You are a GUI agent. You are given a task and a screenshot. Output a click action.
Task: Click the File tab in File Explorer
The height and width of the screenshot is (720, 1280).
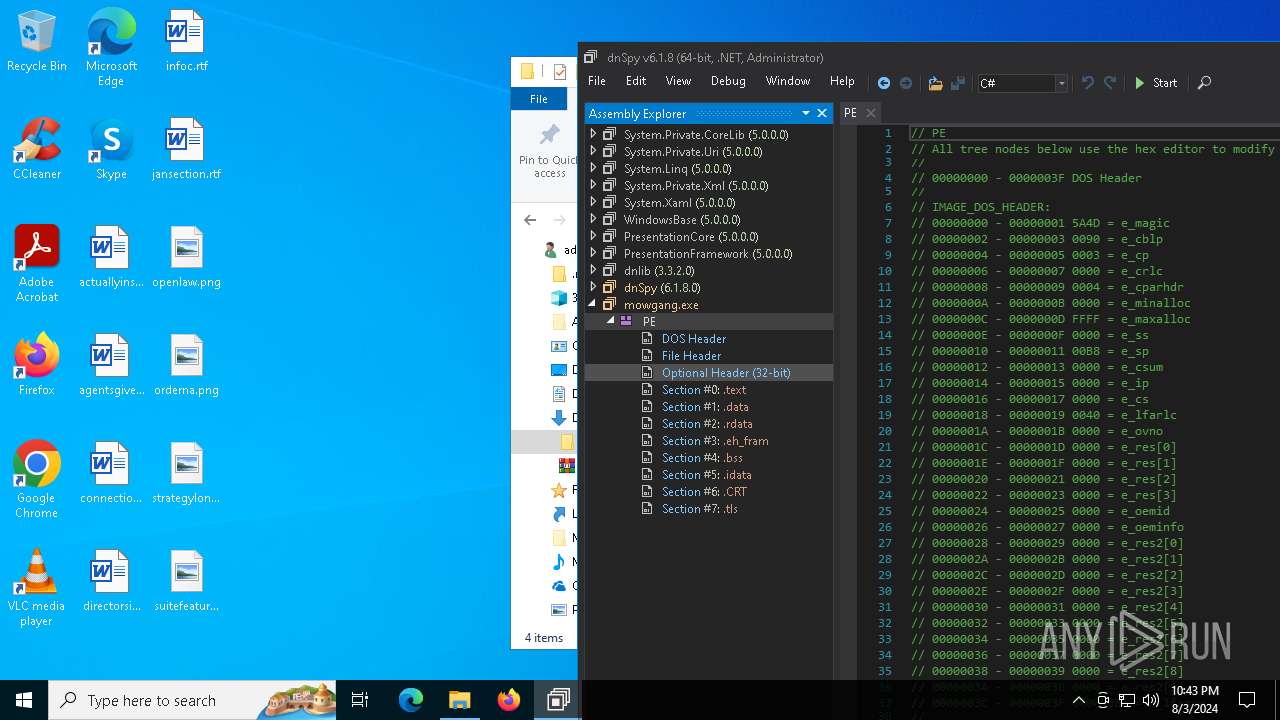[x=539, y=99]
